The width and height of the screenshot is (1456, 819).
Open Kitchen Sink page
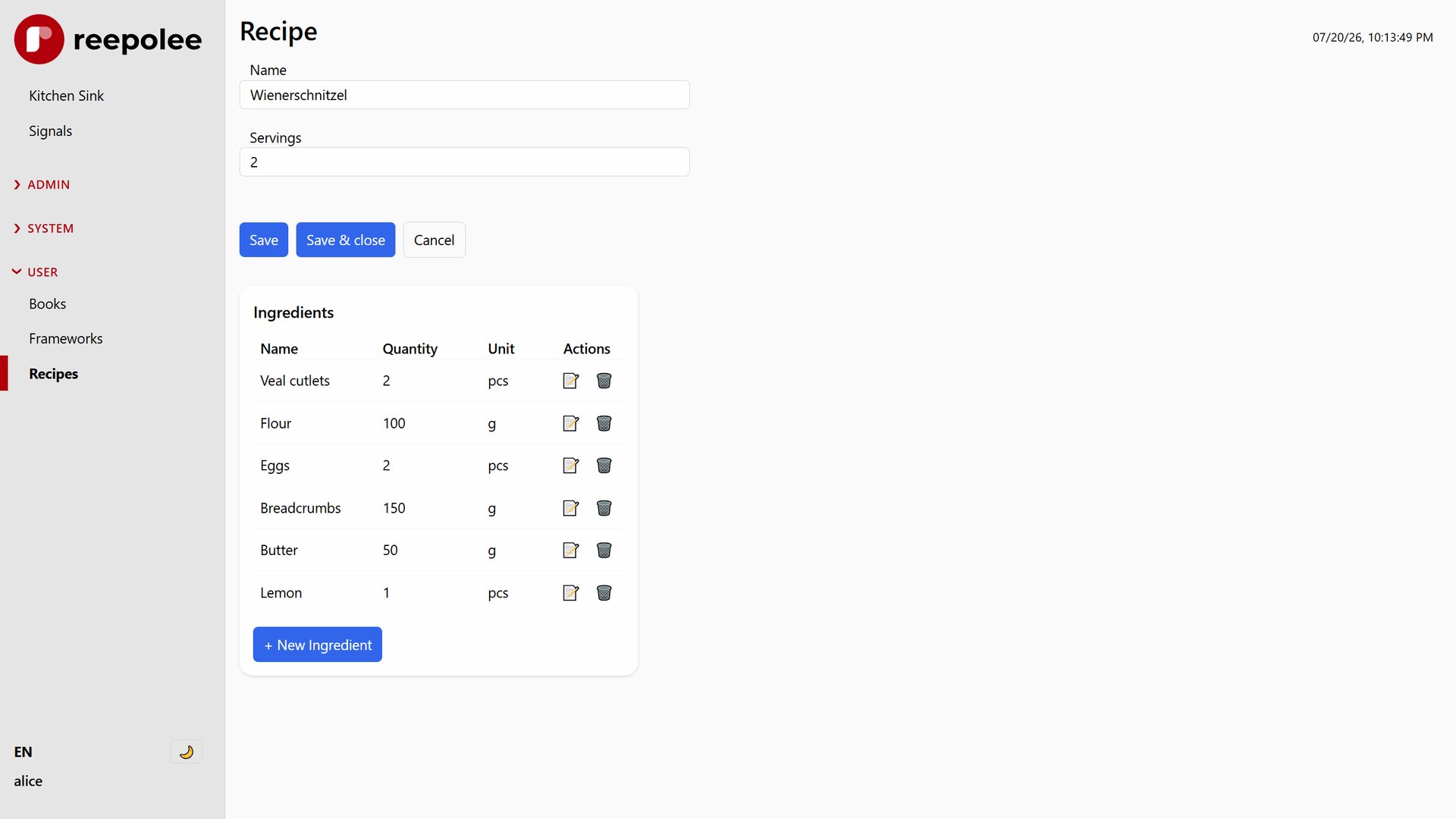click(67, 96)
